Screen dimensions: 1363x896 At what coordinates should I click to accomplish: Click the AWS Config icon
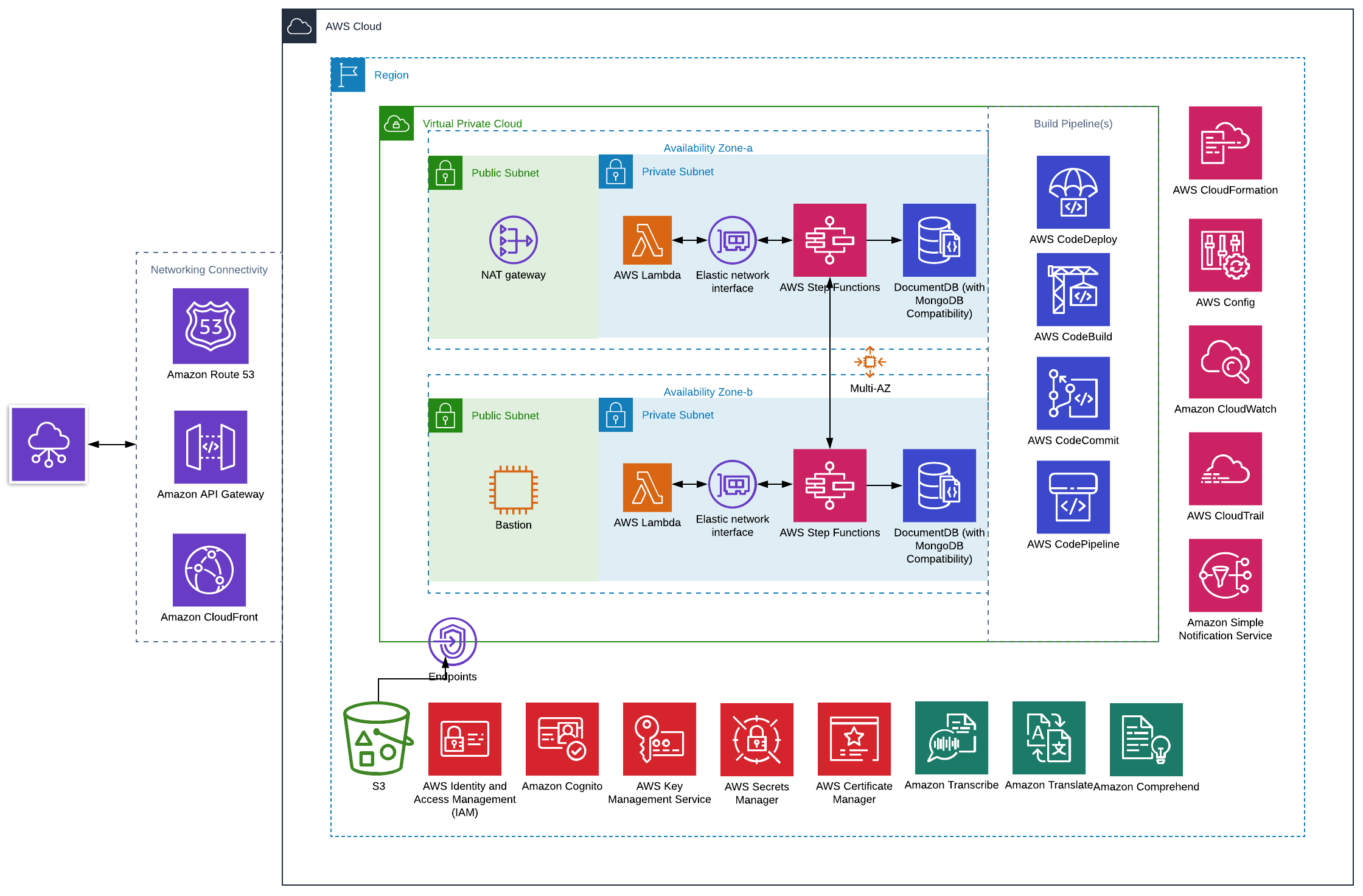pyautogui.click(x=1225, y=255)
